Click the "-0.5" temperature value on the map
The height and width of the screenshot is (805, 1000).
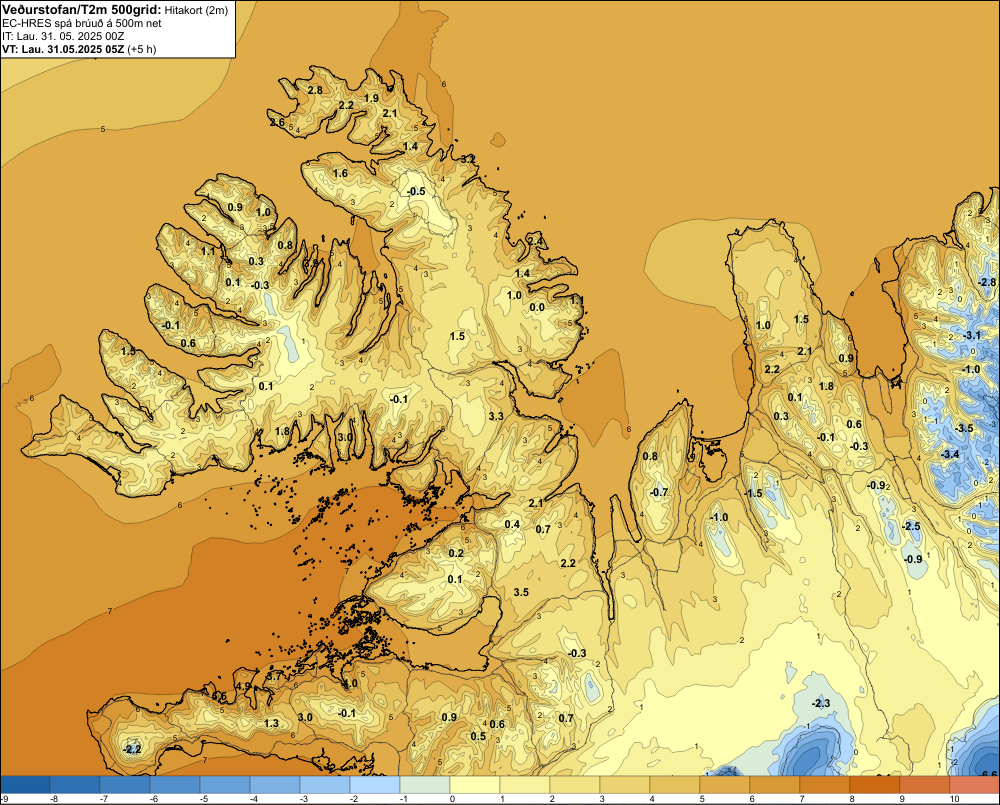(x=416, y=192)
